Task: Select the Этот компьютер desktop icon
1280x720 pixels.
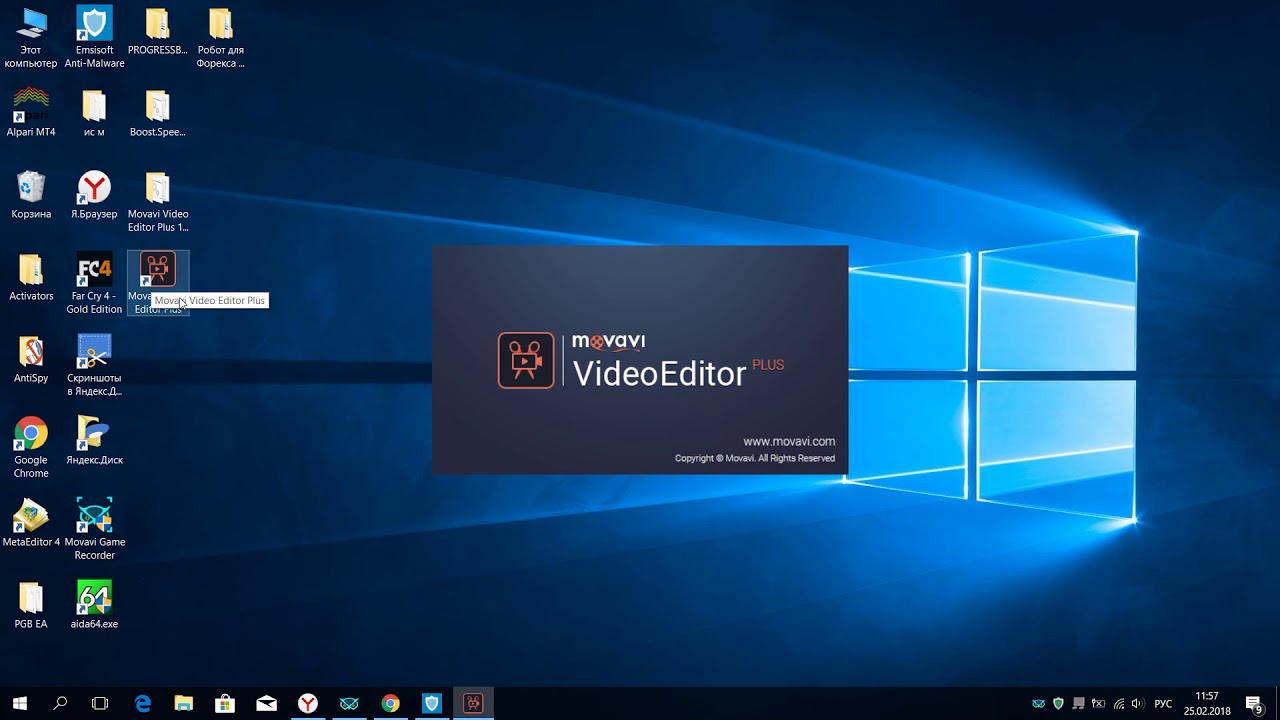Action: 31,38
